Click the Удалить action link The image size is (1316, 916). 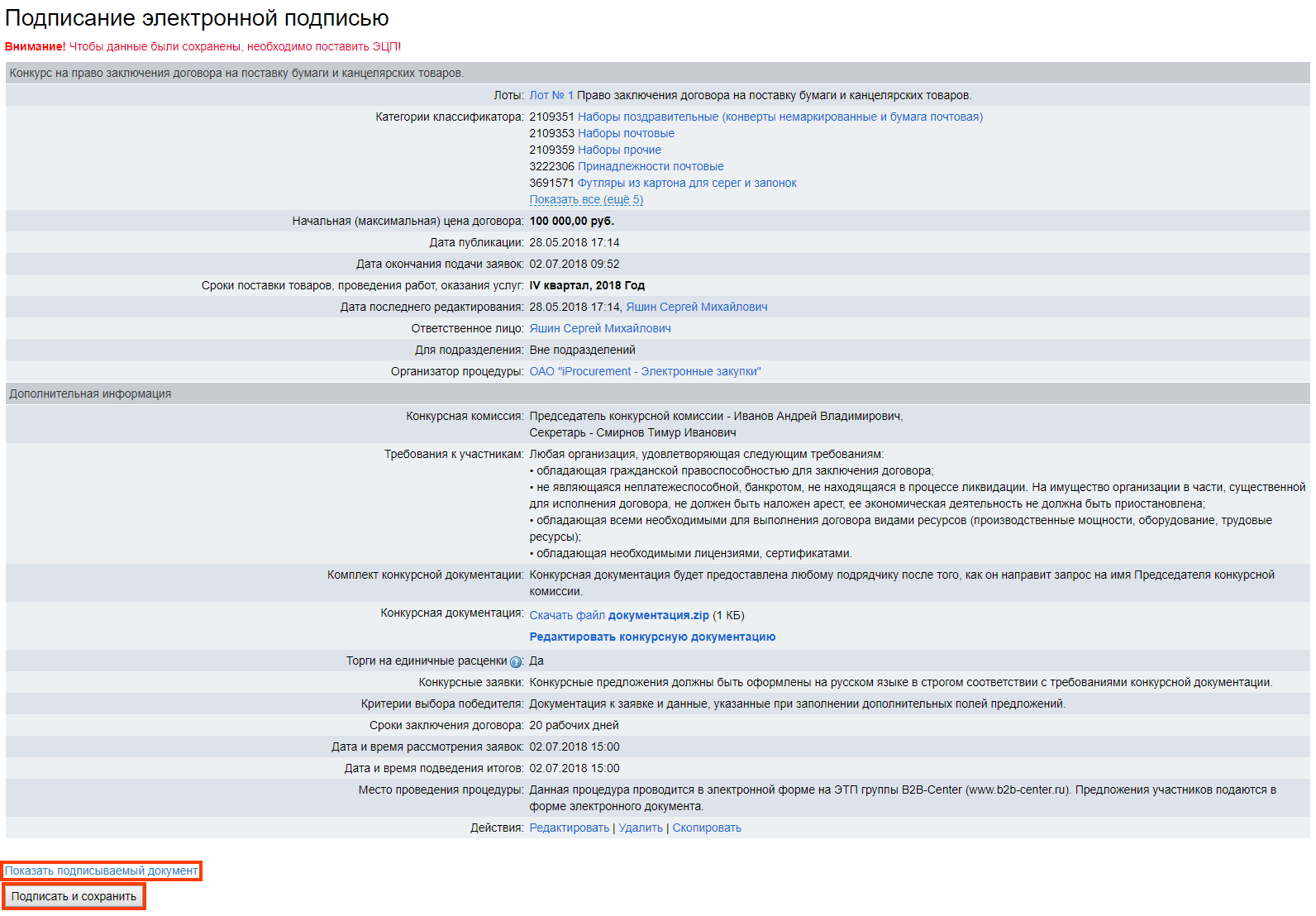tap(641, 828)
